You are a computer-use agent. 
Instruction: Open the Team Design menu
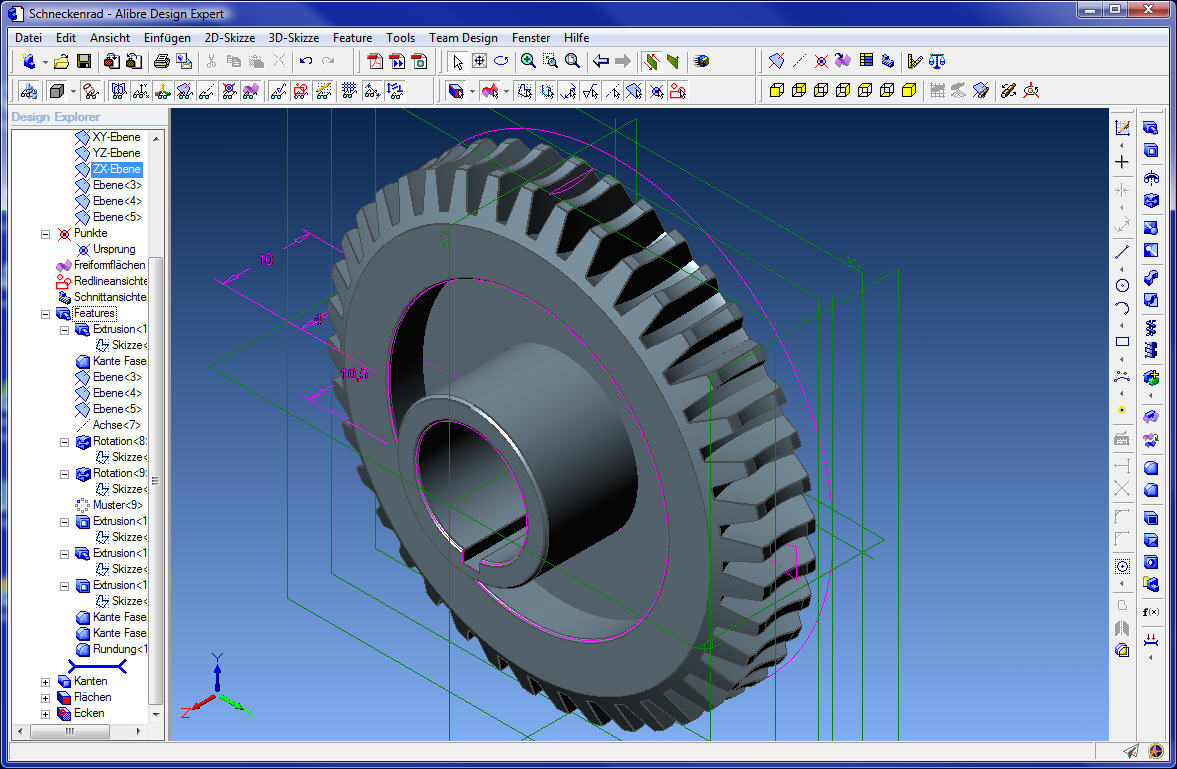pyautogui.click(x=463, y=38)
